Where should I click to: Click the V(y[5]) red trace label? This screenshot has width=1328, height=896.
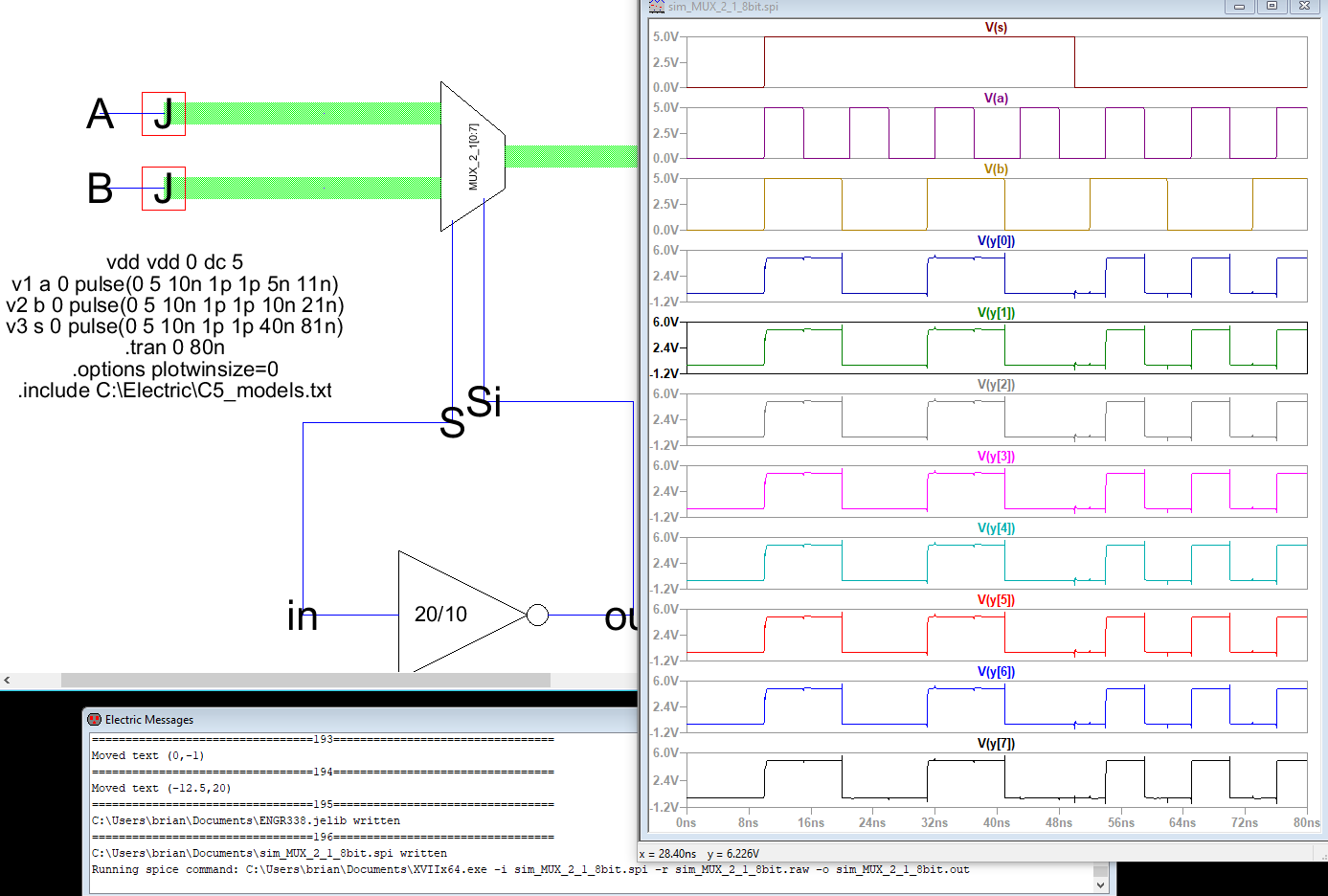pyautogui.click(x=996, y=600)
